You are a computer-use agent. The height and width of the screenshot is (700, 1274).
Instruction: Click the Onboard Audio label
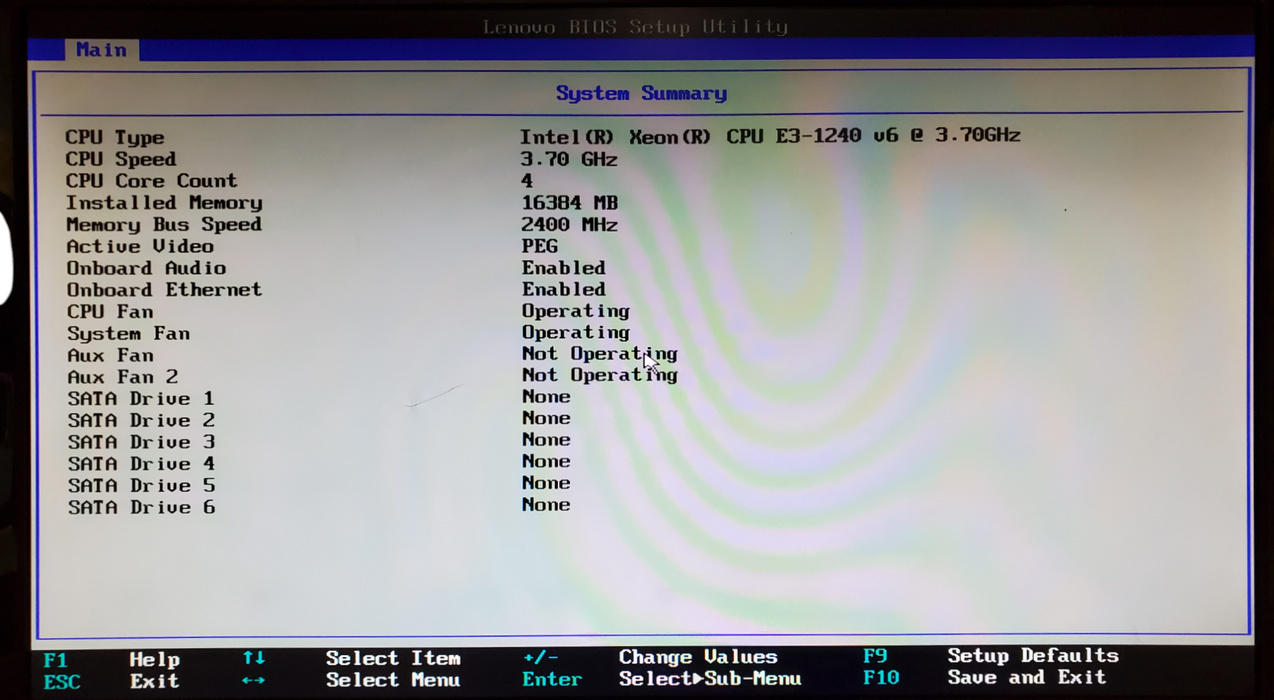pyautogui.click(x=147, y=268)
